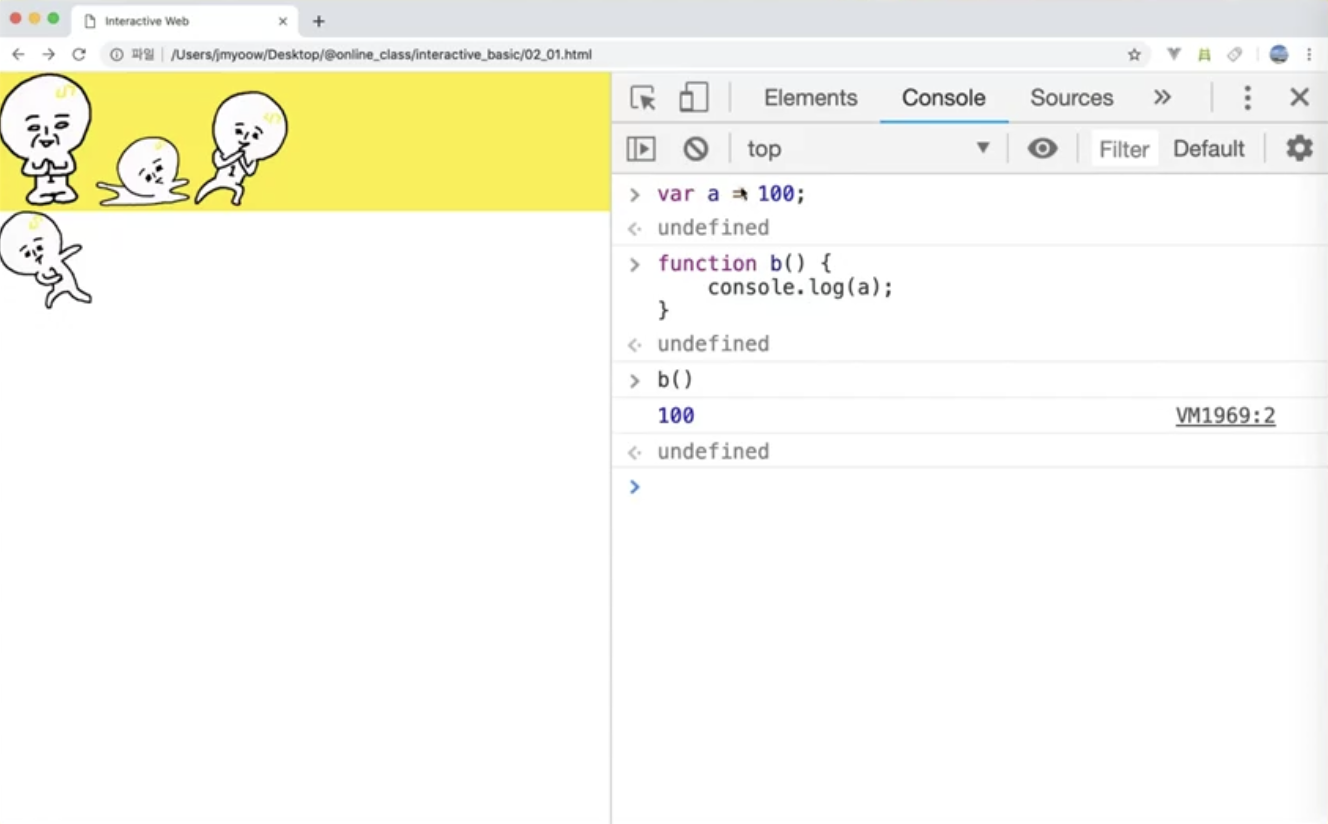Close the Interactive Web tab
This screenshot has width=1328, height=824.
(x=283, y=21)
